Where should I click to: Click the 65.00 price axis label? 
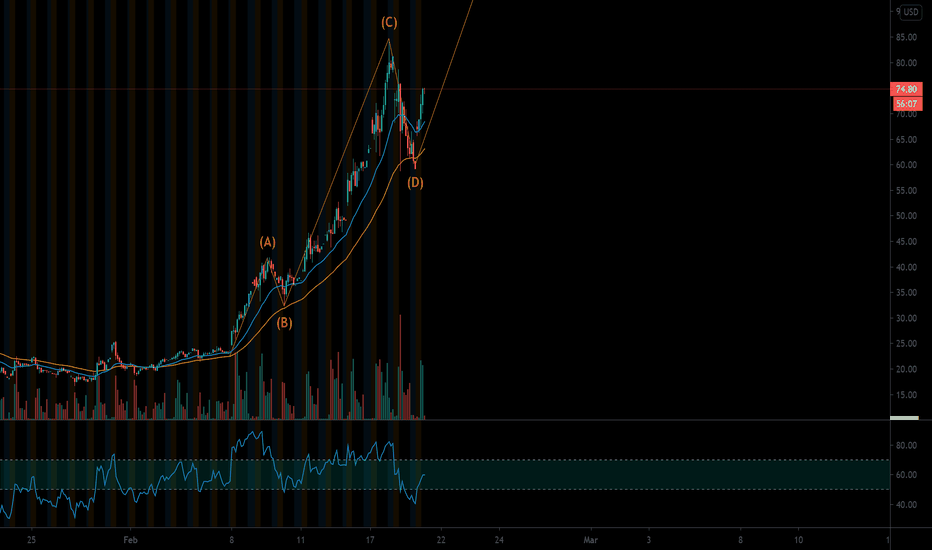906,140
